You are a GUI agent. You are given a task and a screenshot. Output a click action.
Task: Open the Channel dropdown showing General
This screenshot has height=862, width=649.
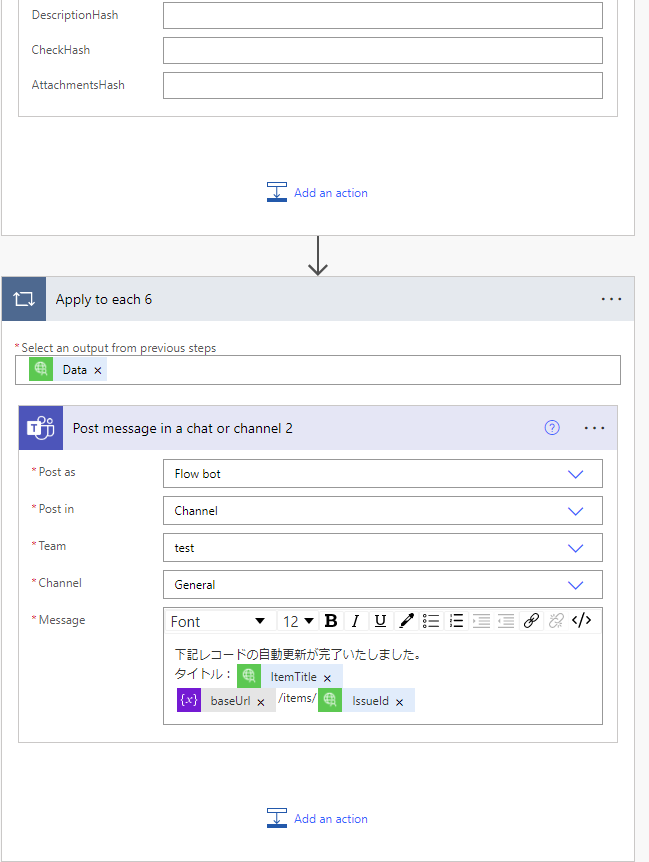(x=382, y=584)
